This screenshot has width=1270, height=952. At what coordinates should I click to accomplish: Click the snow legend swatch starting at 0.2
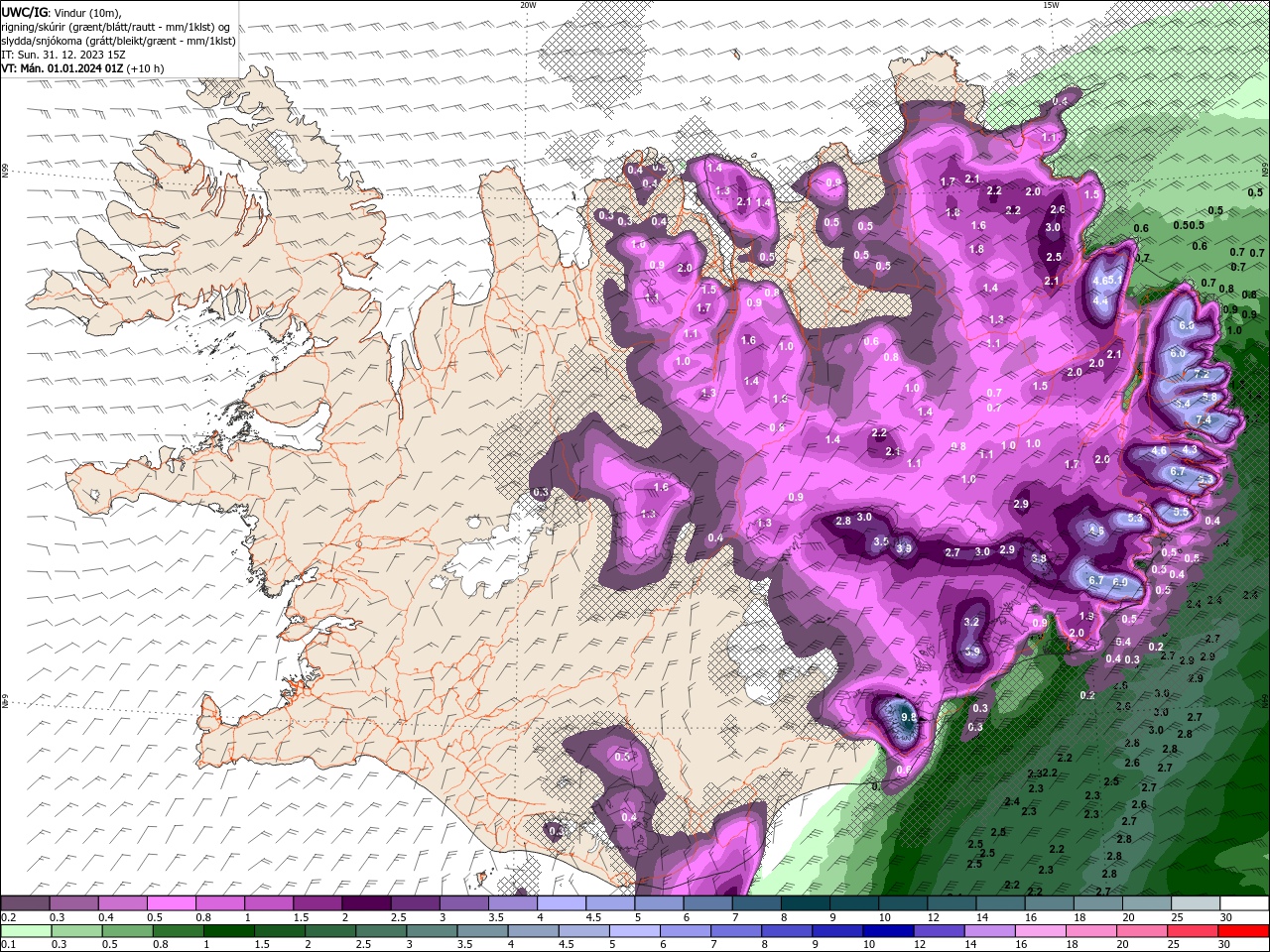coord(26,903)
